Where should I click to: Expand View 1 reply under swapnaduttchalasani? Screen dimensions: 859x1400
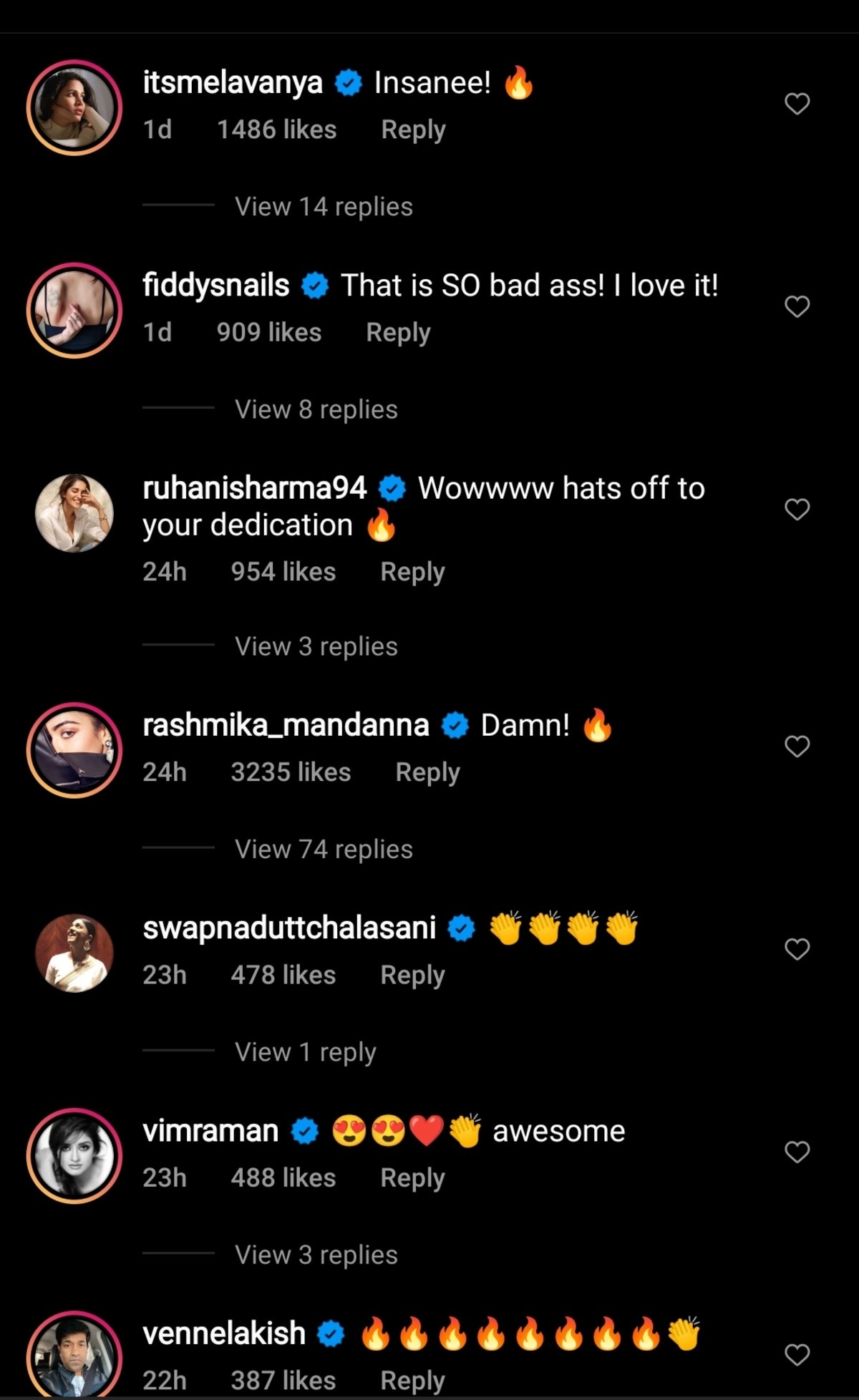pyautogui.click(x=305, y=1052)
